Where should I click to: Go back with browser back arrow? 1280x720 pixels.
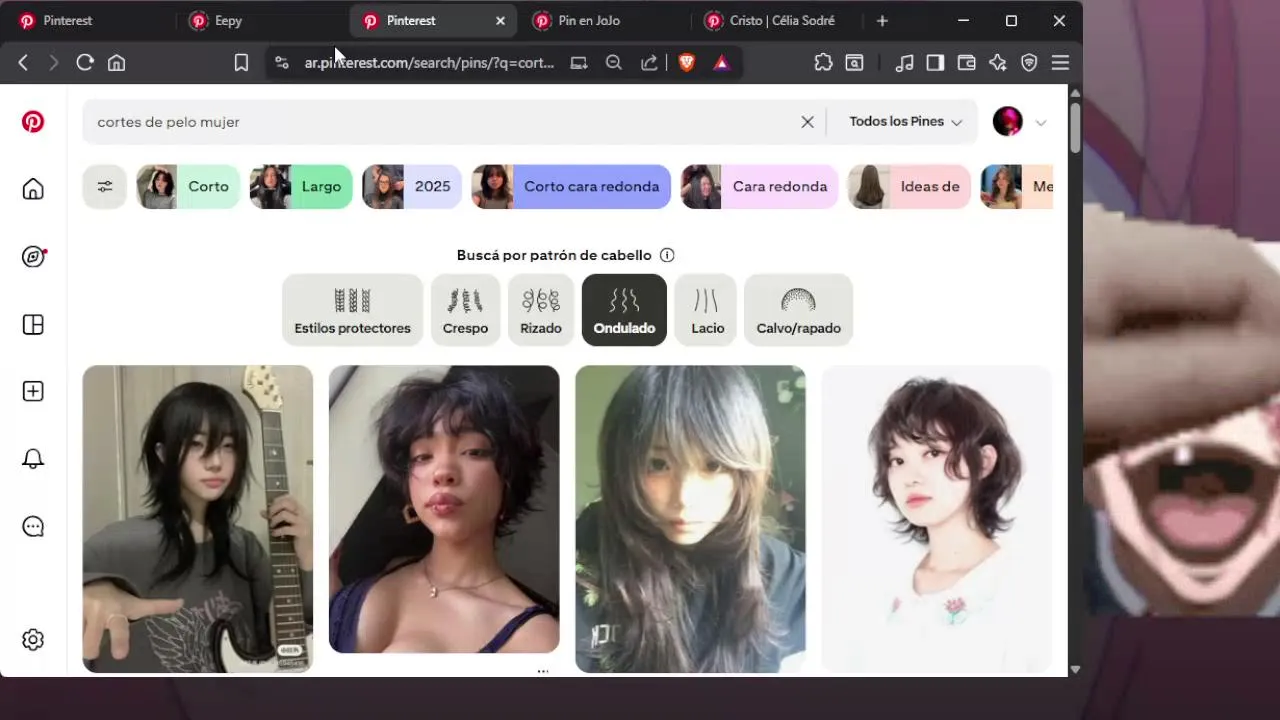23,63
